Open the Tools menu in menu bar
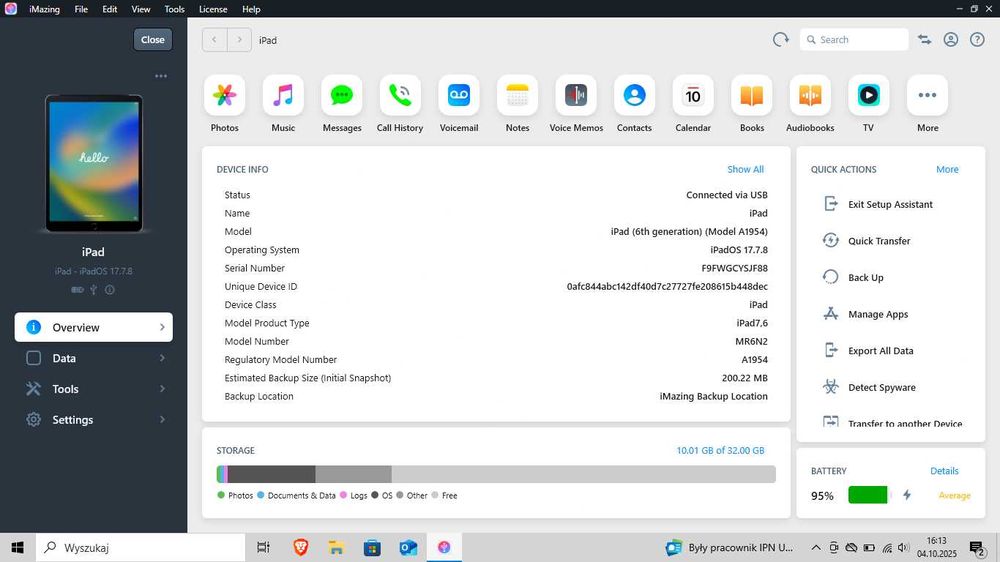 [x=174, y=9]
